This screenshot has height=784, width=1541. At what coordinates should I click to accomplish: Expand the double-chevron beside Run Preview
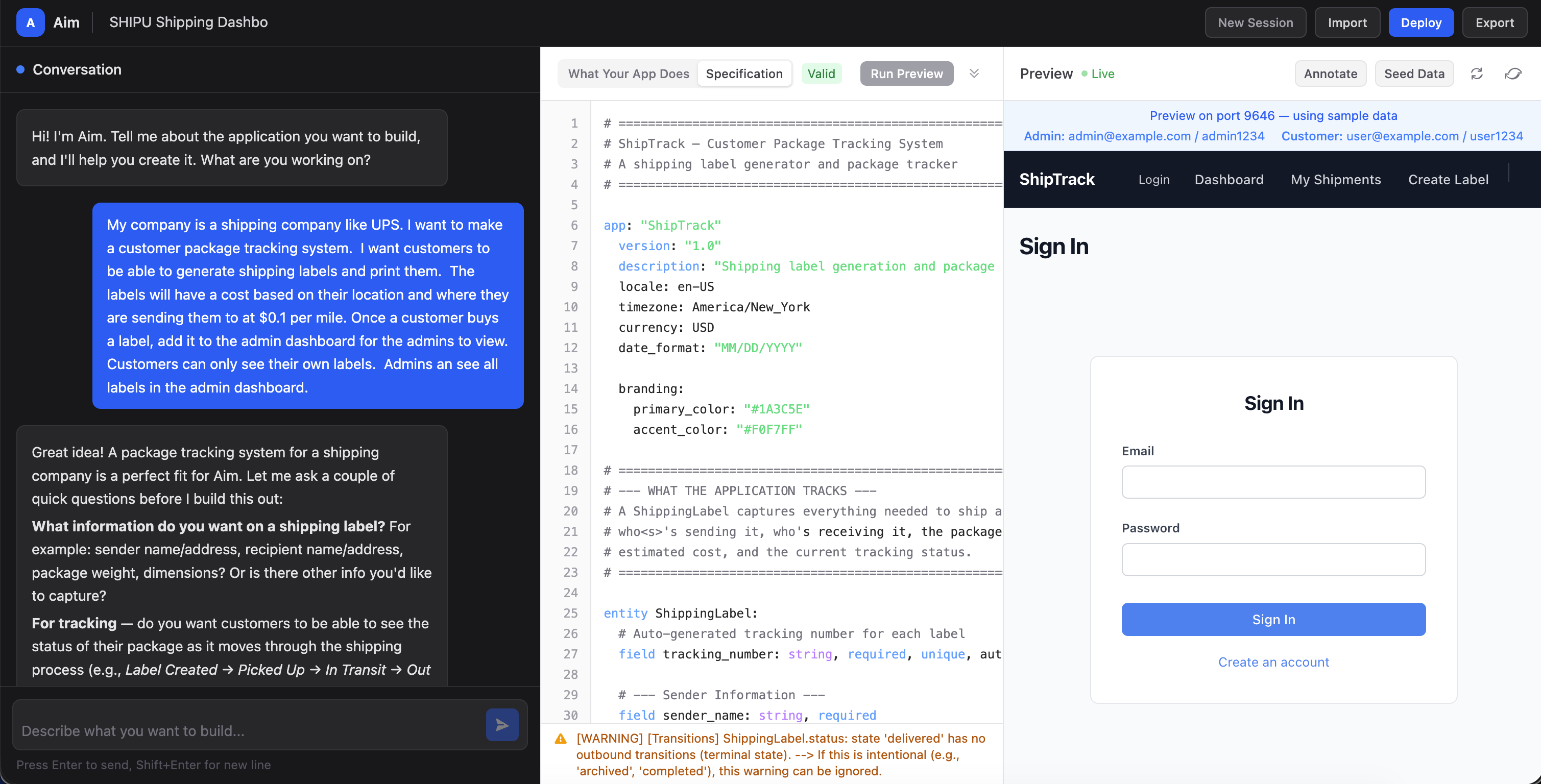click(x=974, y=73)
